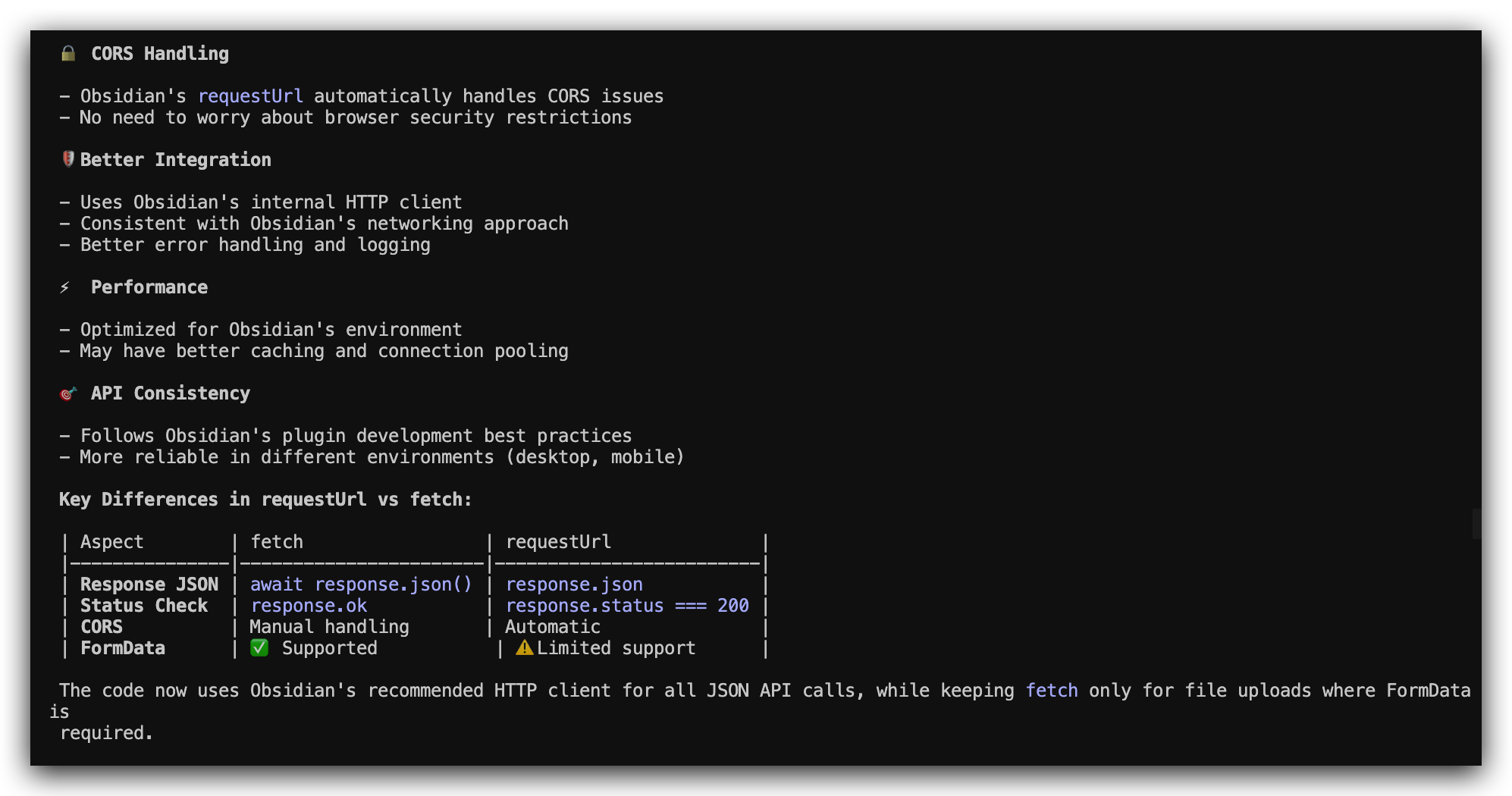This screenshot has width=1512, height=796.
Task: Click 'More reliable in different environments' line
Action: click(382, 457)
